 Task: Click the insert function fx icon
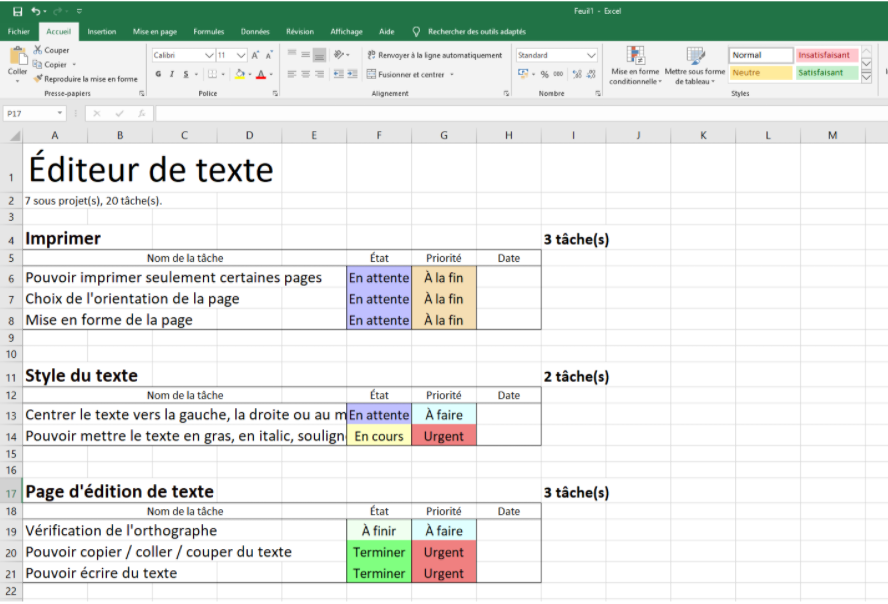pyautogui.click(x=142, y=114)
